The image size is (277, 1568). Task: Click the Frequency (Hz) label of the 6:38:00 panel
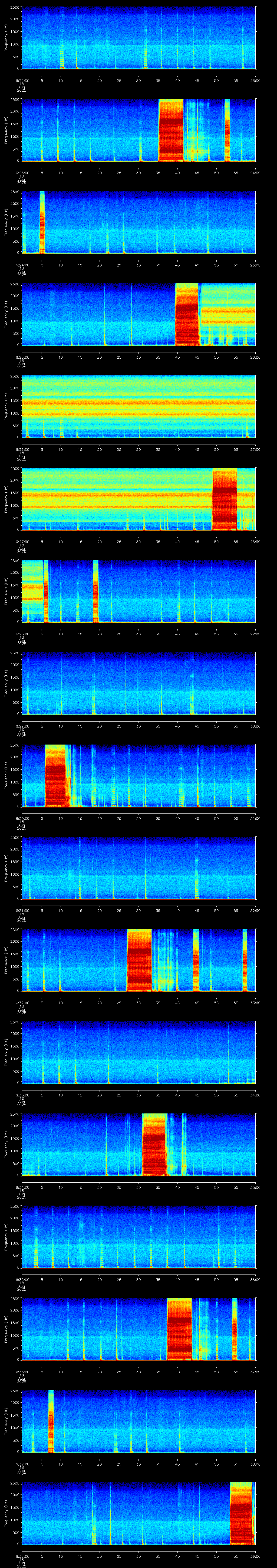(x=6, y=1513)
